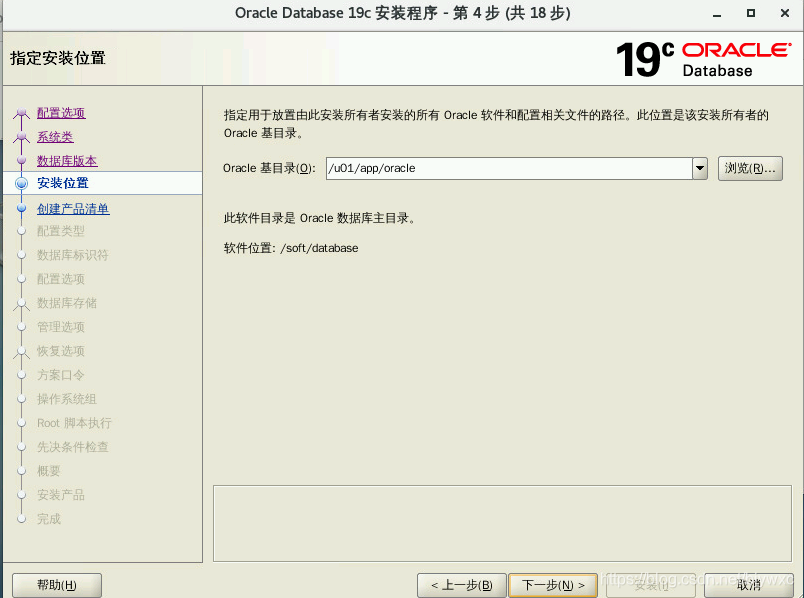Screen dimensions: 804x598
Task: Open the 配置选项 step link
Action: 61,113
